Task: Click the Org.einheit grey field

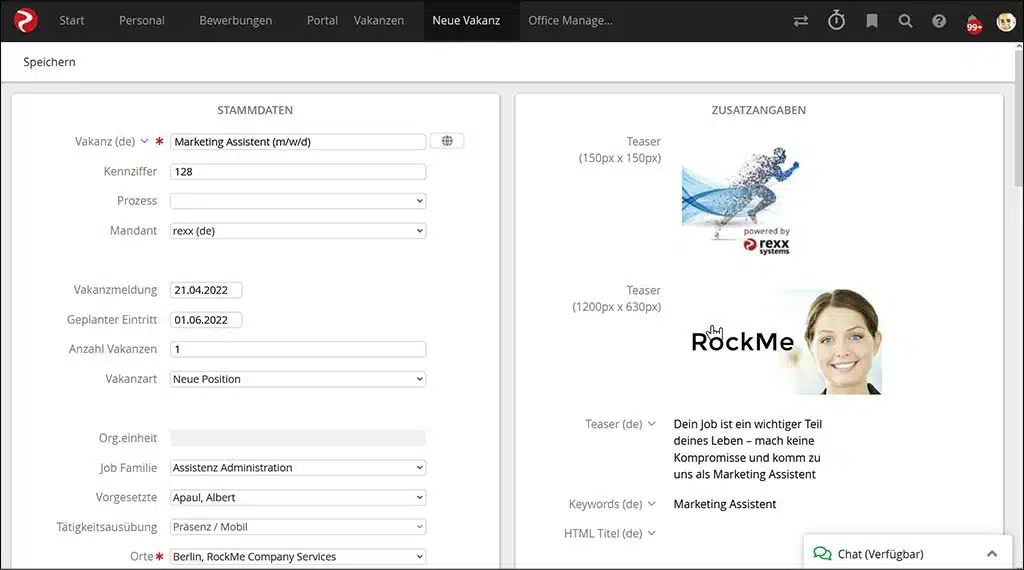Action: [x=298, y=438]
